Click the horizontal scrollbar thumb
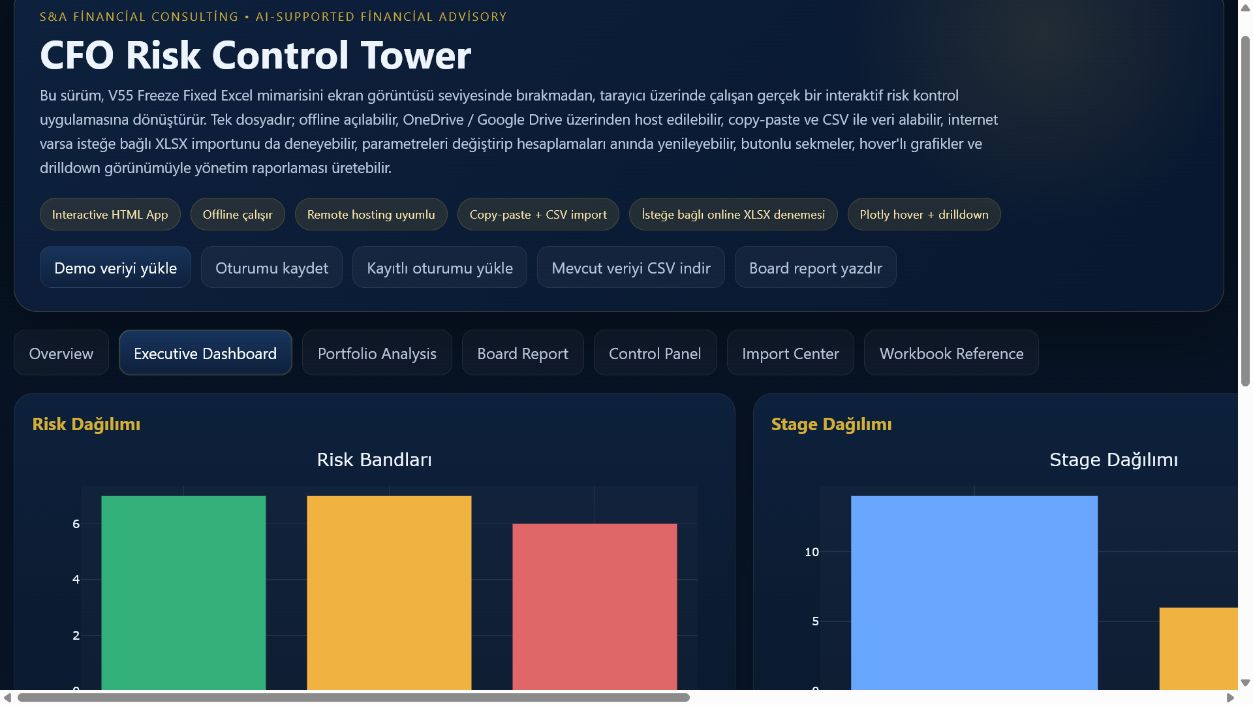 click(x=354, y=697)
